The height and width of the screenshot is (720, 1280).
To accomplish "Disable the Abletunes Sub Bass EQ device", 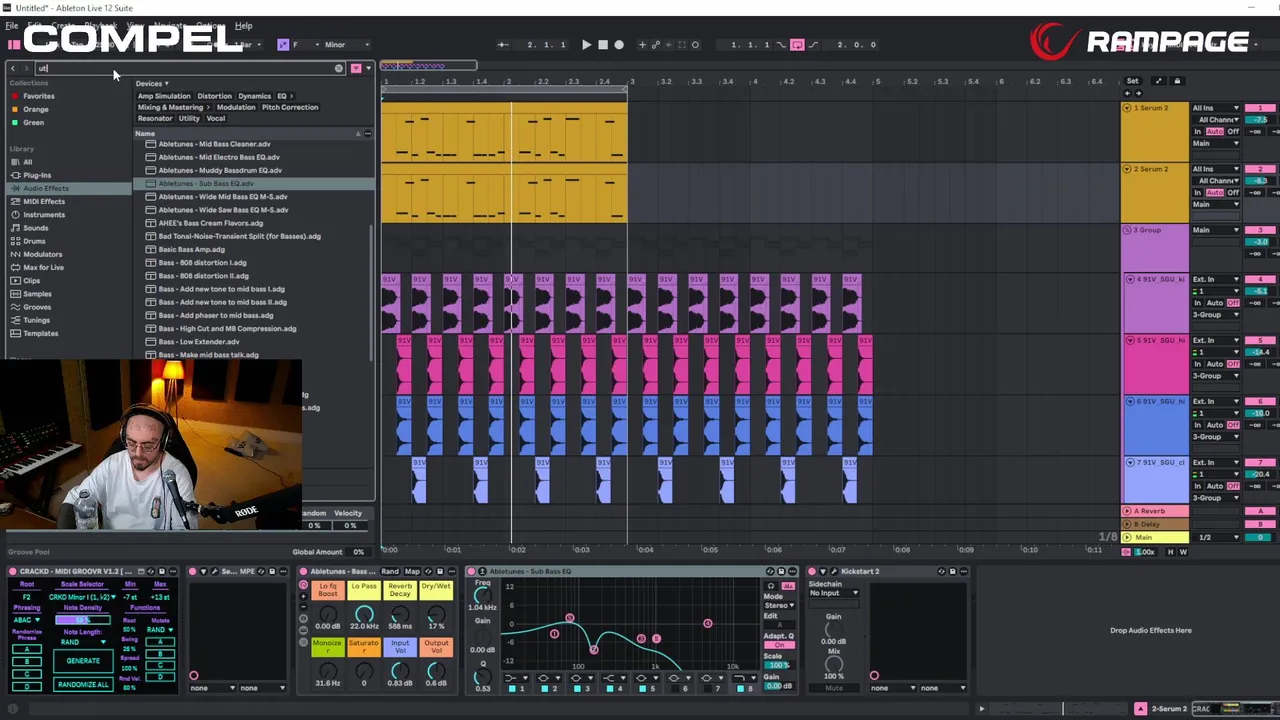I will 471,572.
